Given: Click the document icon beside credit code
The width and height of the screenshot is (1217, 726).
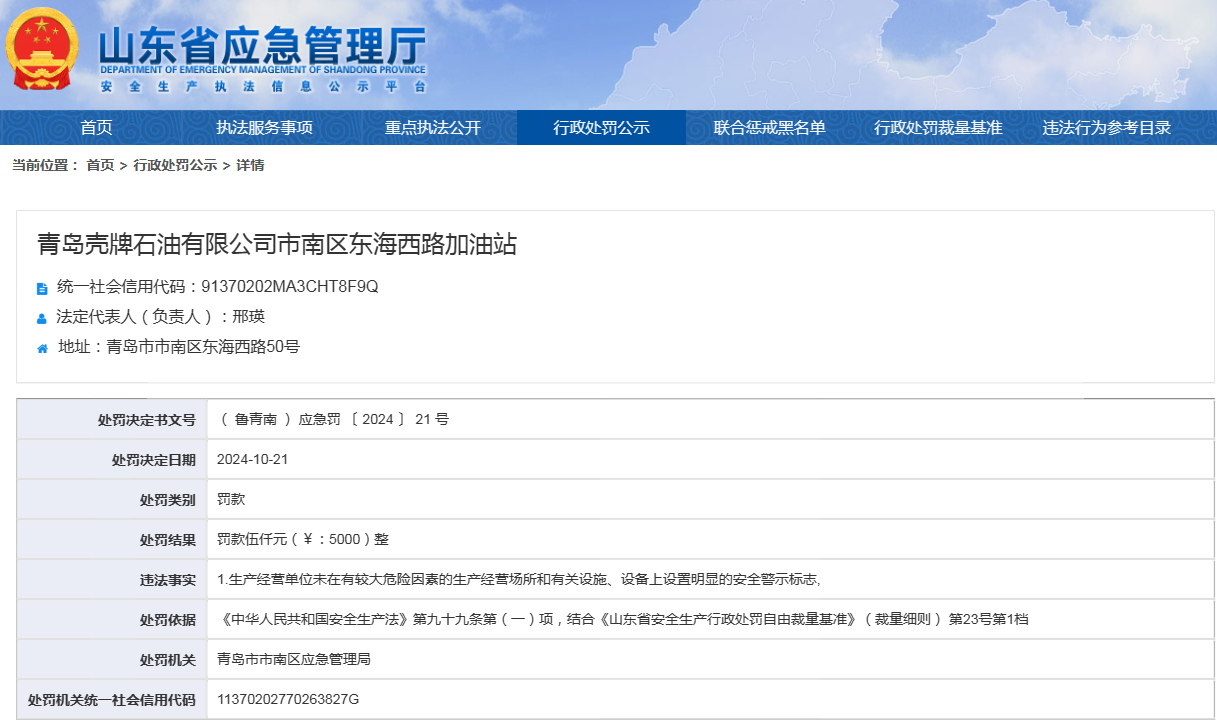Looking at the screenshot, I should [x=42, y=288].
